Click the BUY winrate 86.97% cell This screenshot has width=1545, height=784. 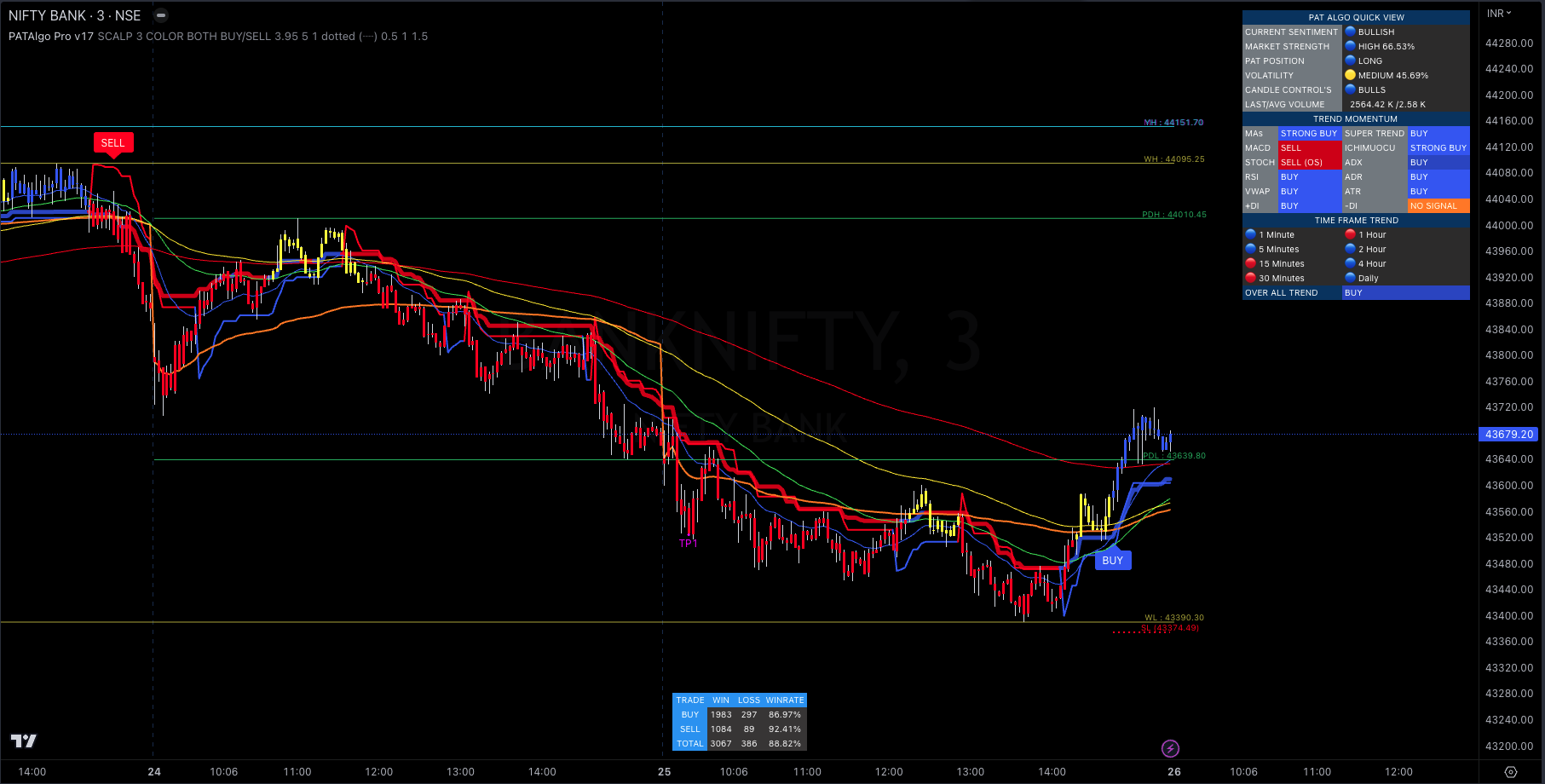point(785,714)
